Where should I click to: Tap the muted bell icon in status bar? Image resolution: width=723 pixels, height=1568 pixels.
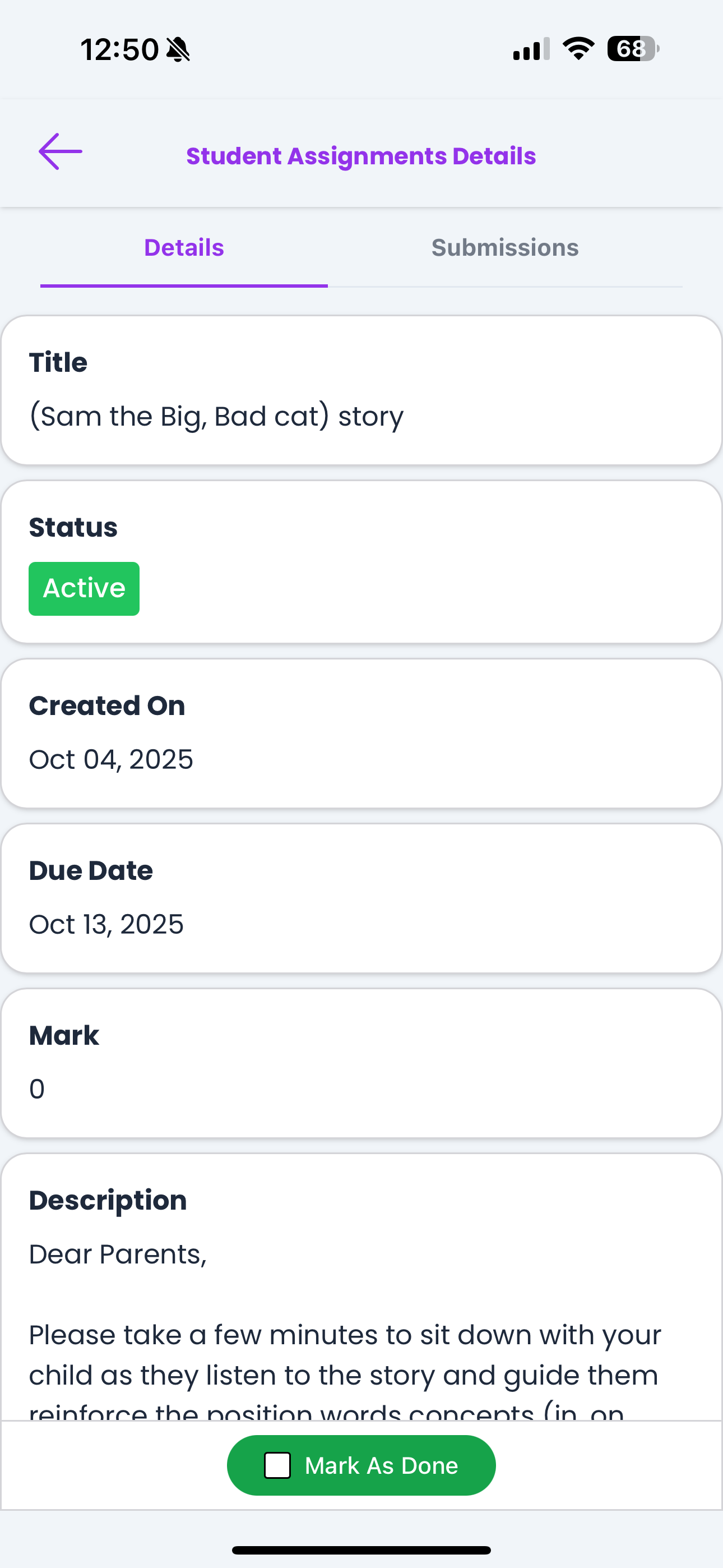tap(178, 49)
